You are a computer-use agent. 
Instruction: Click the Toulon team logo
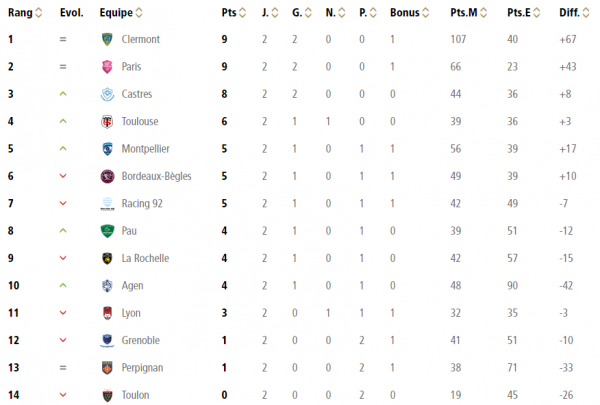click(x=106, y=395)
